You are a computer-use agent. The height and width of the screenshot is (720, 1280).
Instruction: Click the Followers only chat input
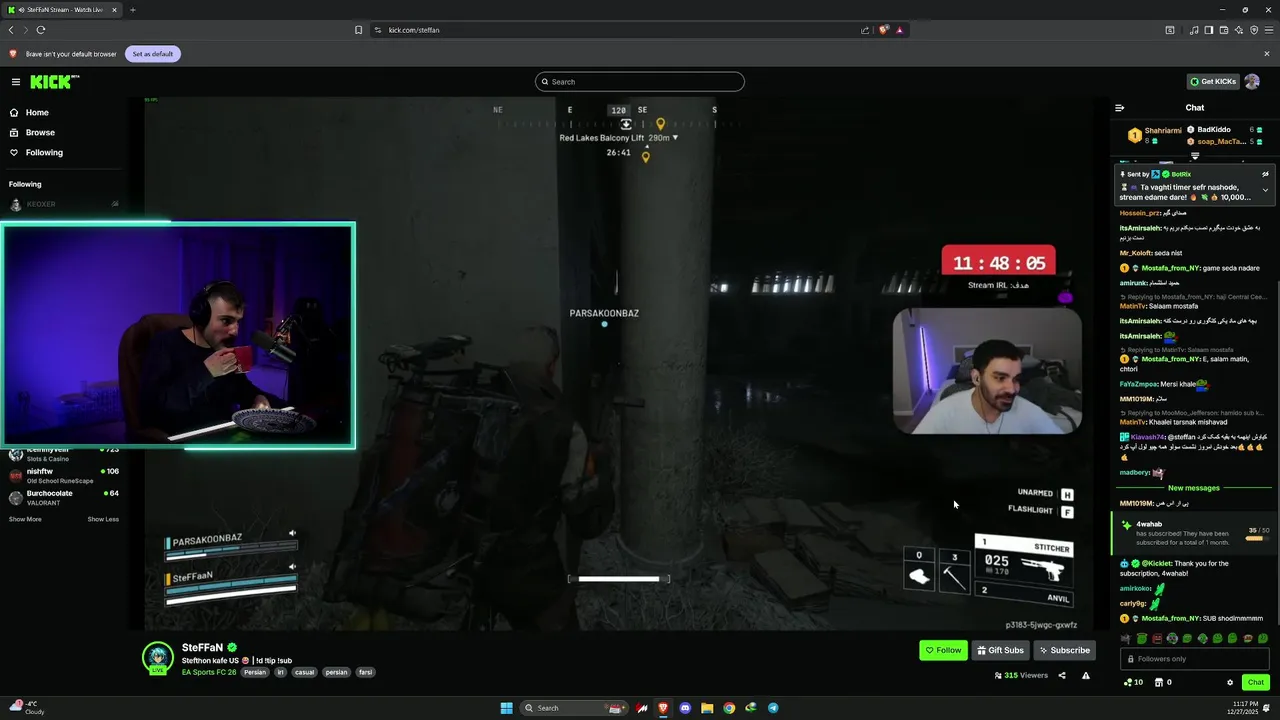coord(1194,659)
